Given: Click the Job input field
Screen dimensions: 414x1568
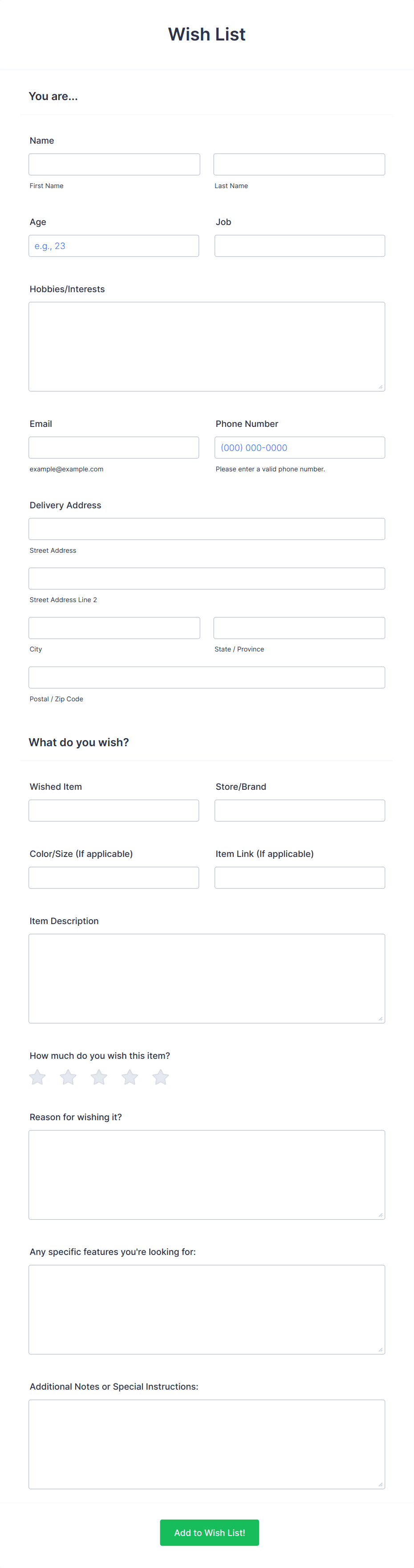Looking at the screenshot, I should pos(300,245).
